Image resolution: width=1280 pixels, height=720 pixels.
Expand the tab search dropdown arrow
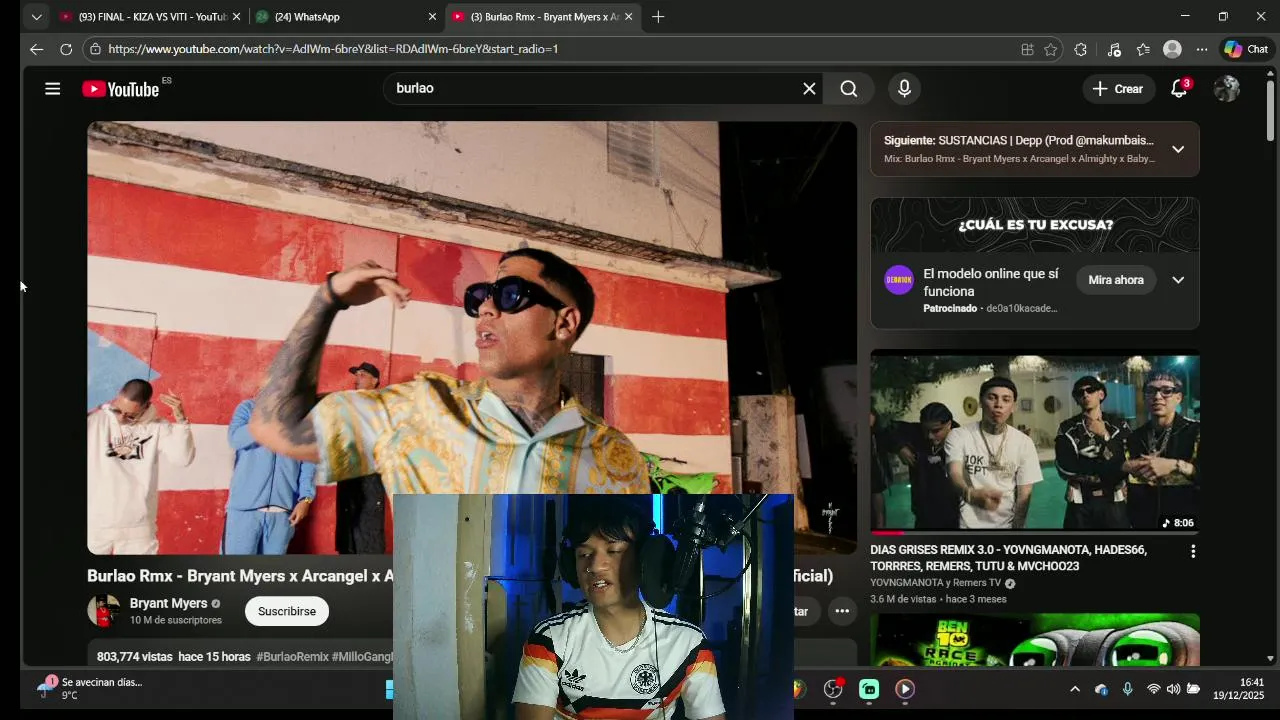[36, 17]
